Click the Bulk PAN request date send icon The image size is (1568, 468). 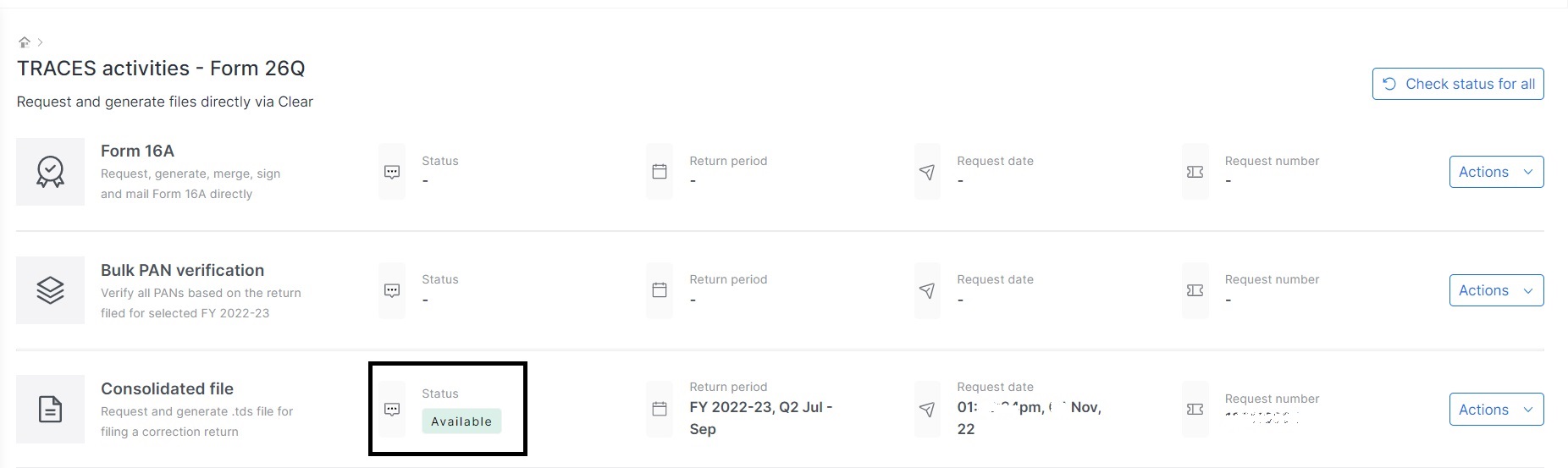click(x=927, y=290)
